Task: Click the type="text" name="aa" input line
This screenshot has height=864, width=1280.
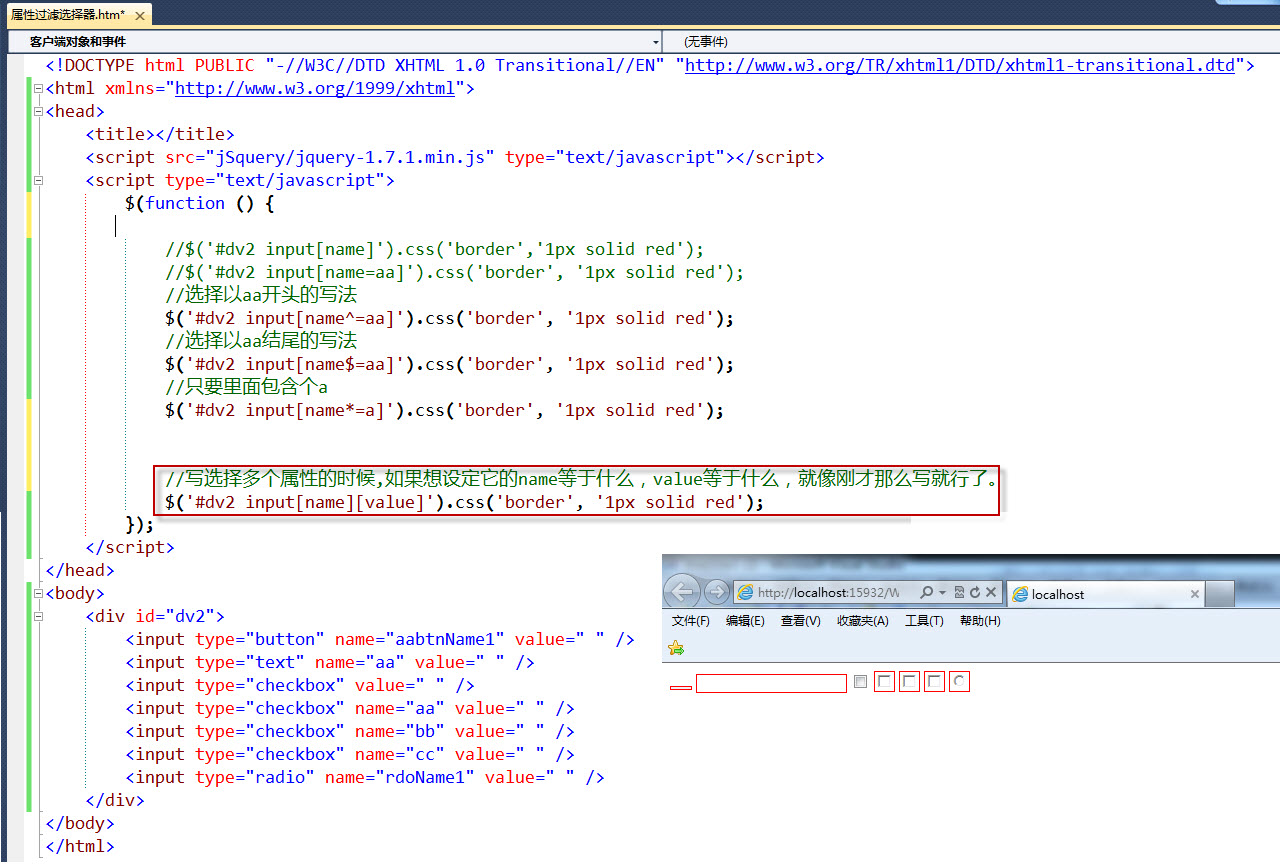Action: [330, 662]
